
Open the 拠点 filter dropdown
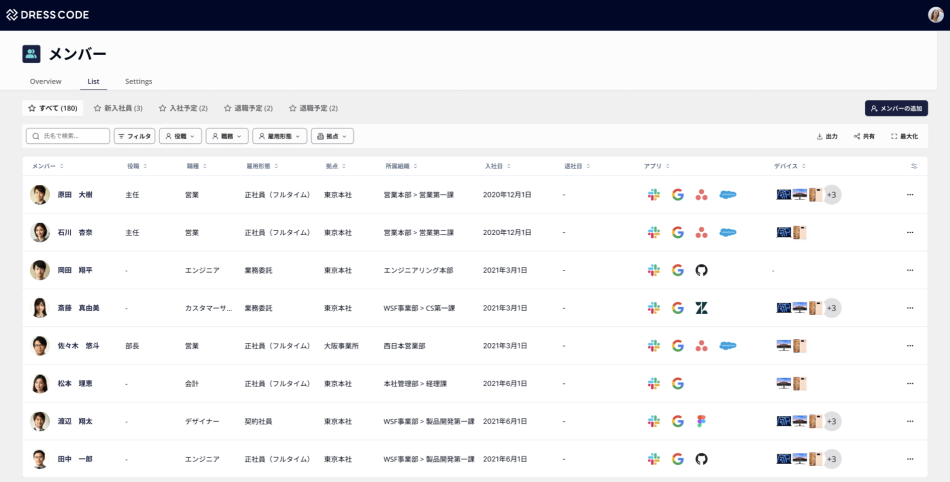point(332,136)
